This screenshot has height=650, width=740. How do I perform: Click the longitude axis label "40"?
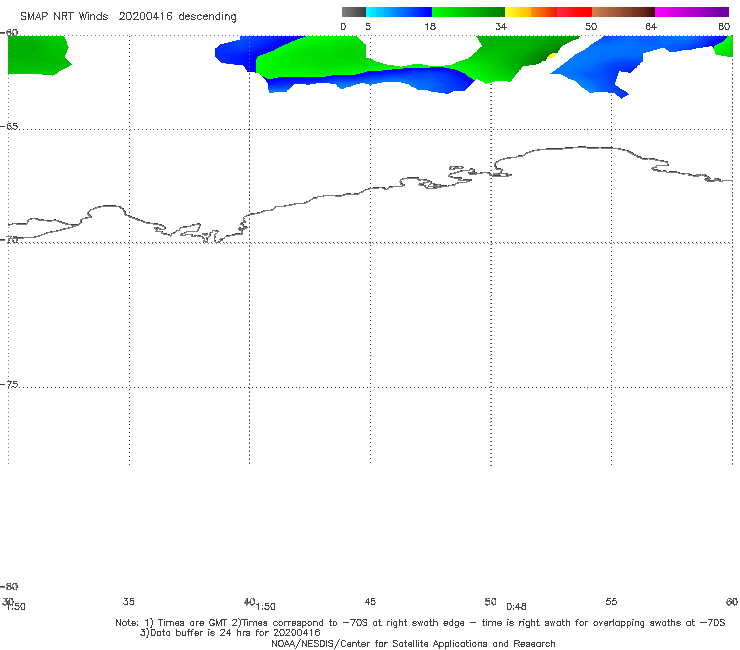pos(249,601)
